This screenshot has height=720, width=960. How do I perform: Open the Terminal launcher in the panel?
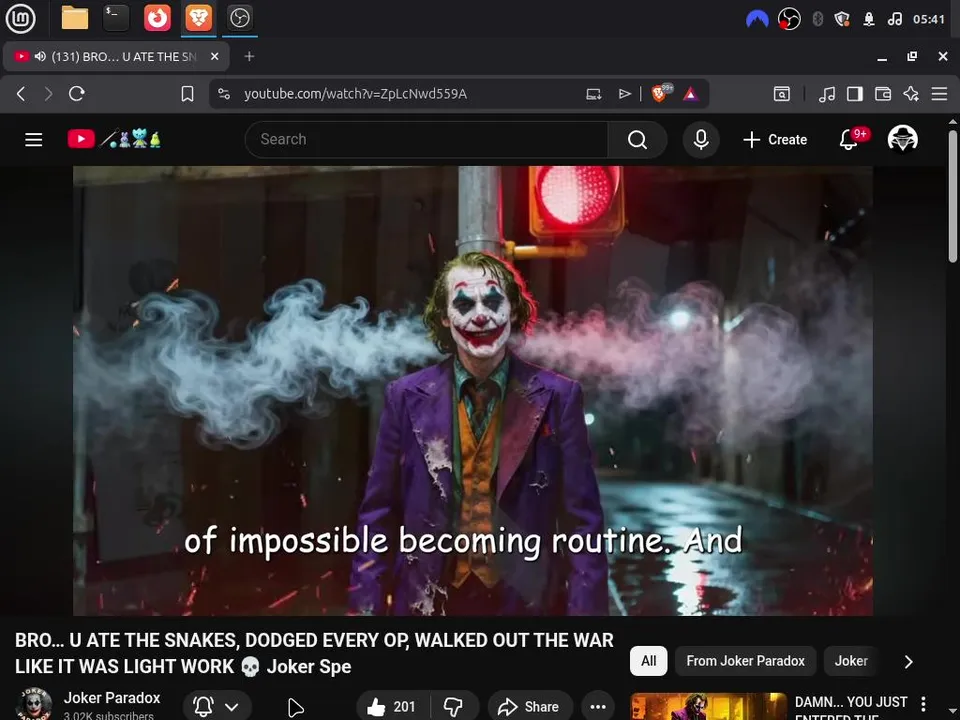116,18
